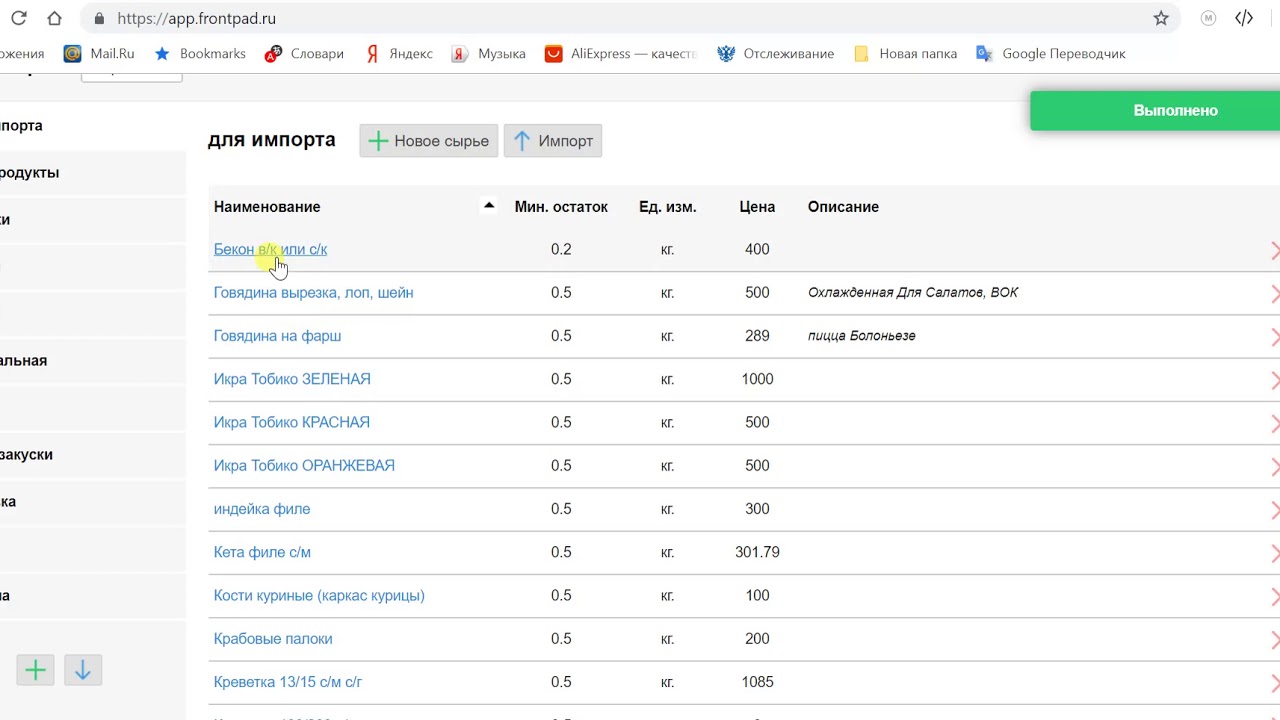Open Бекон в/к или с/к item
Viewport: 1280px width, 720px height.
coord(270,249)
